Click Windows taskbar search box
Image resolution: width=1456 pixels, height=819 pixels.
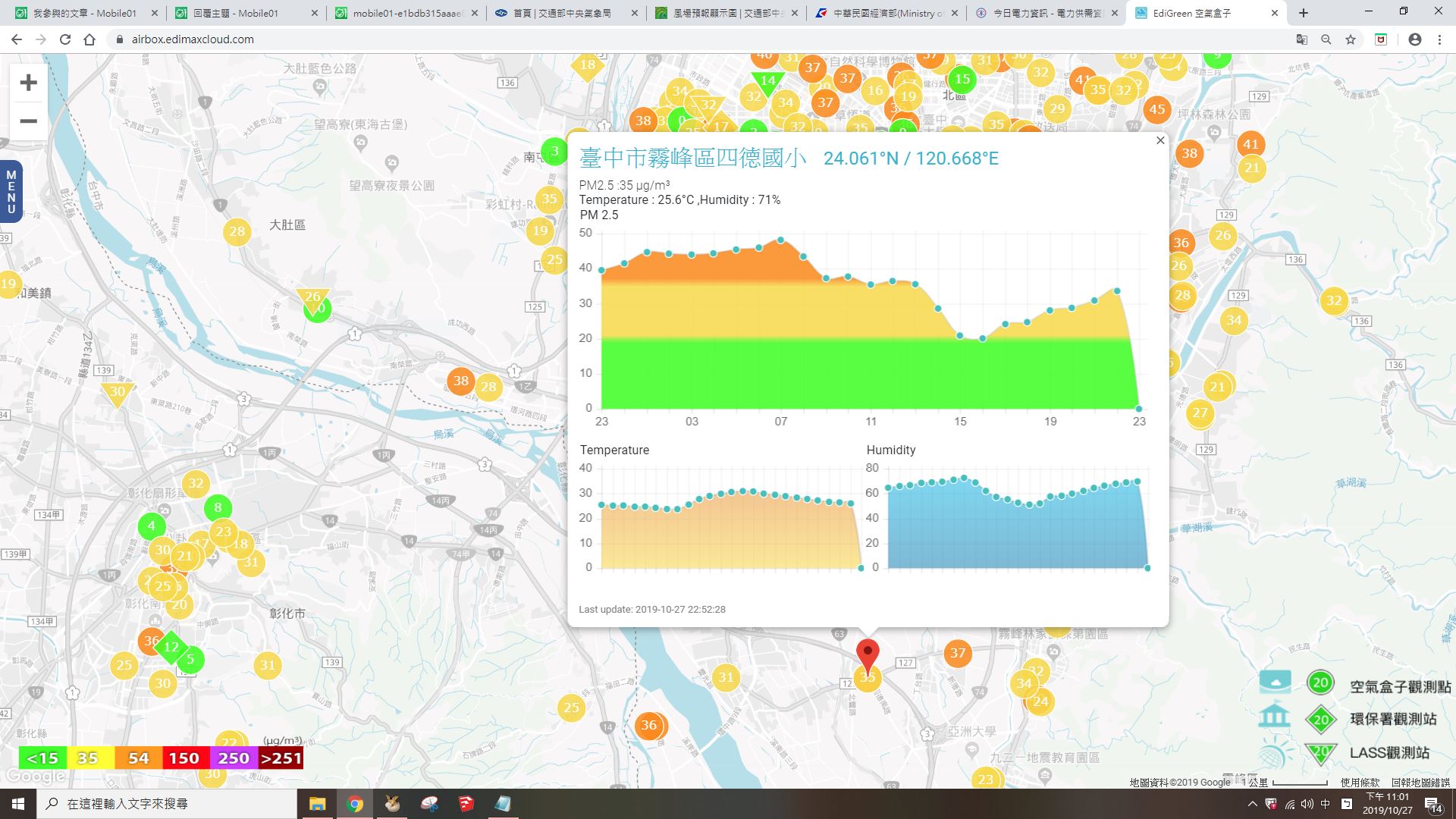click(167, 804)
